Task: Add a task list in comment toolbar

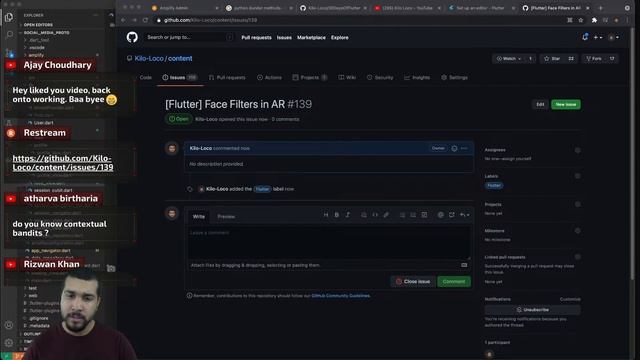Action: [424, 215]
